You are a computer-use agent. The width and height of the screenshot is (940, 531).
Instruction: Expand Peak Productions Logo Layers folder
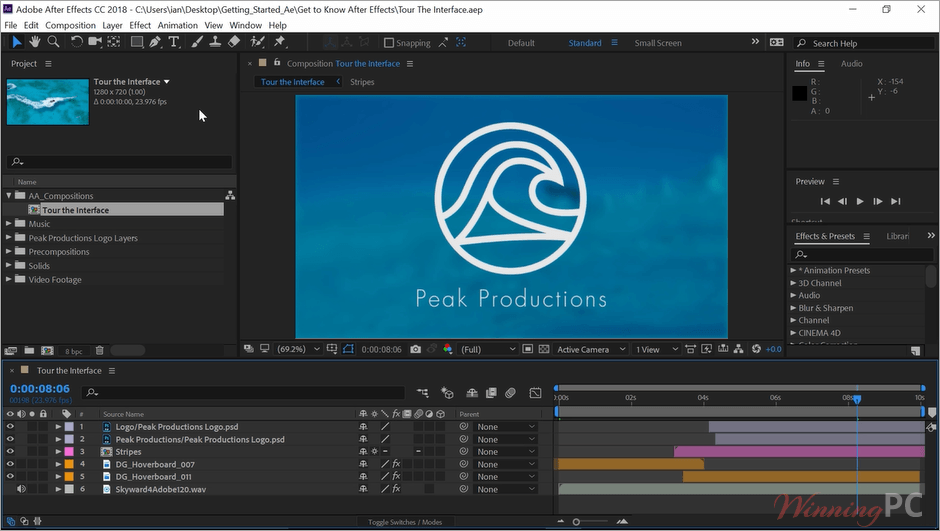click(8, 237)
